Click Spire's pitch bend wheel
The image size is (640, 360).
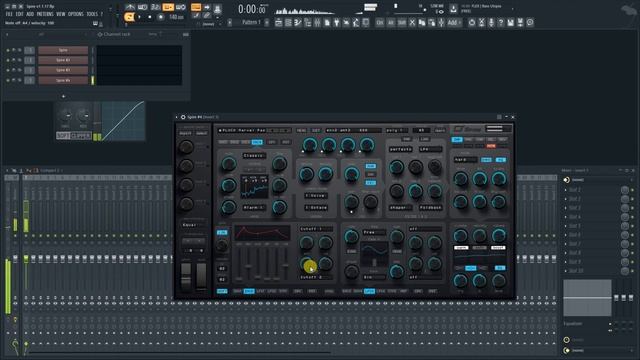click(x=186, y=276)
